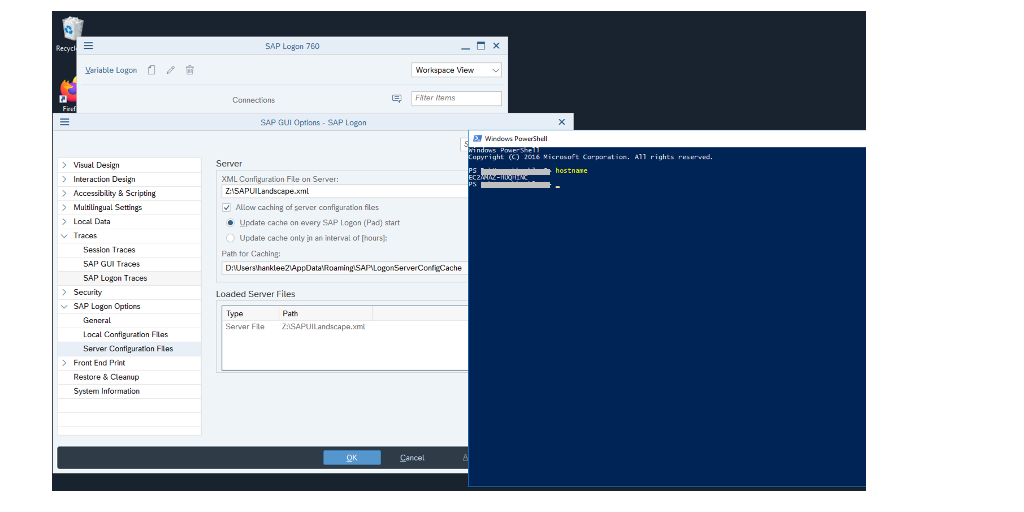The width and height of the screenshot is (1024, 512).
Task: Maximize the SAP Logon 760 window
Action: coord(481,46)
